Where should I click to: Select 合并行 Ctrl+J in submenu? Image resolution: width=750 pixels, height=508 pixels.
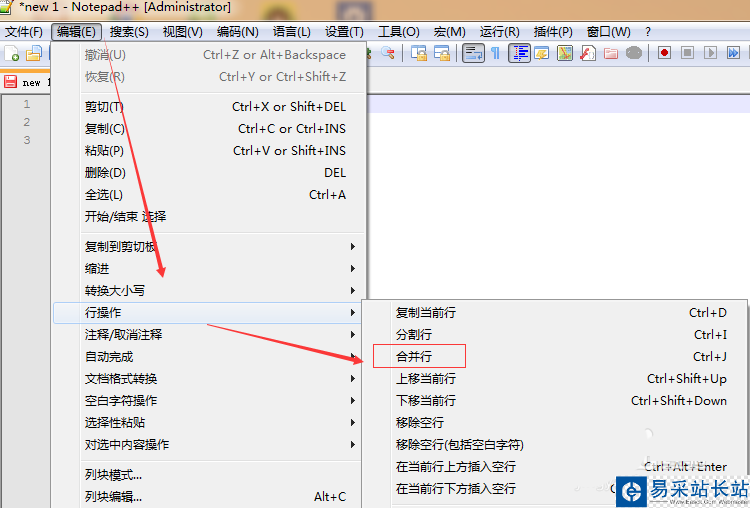555,356
